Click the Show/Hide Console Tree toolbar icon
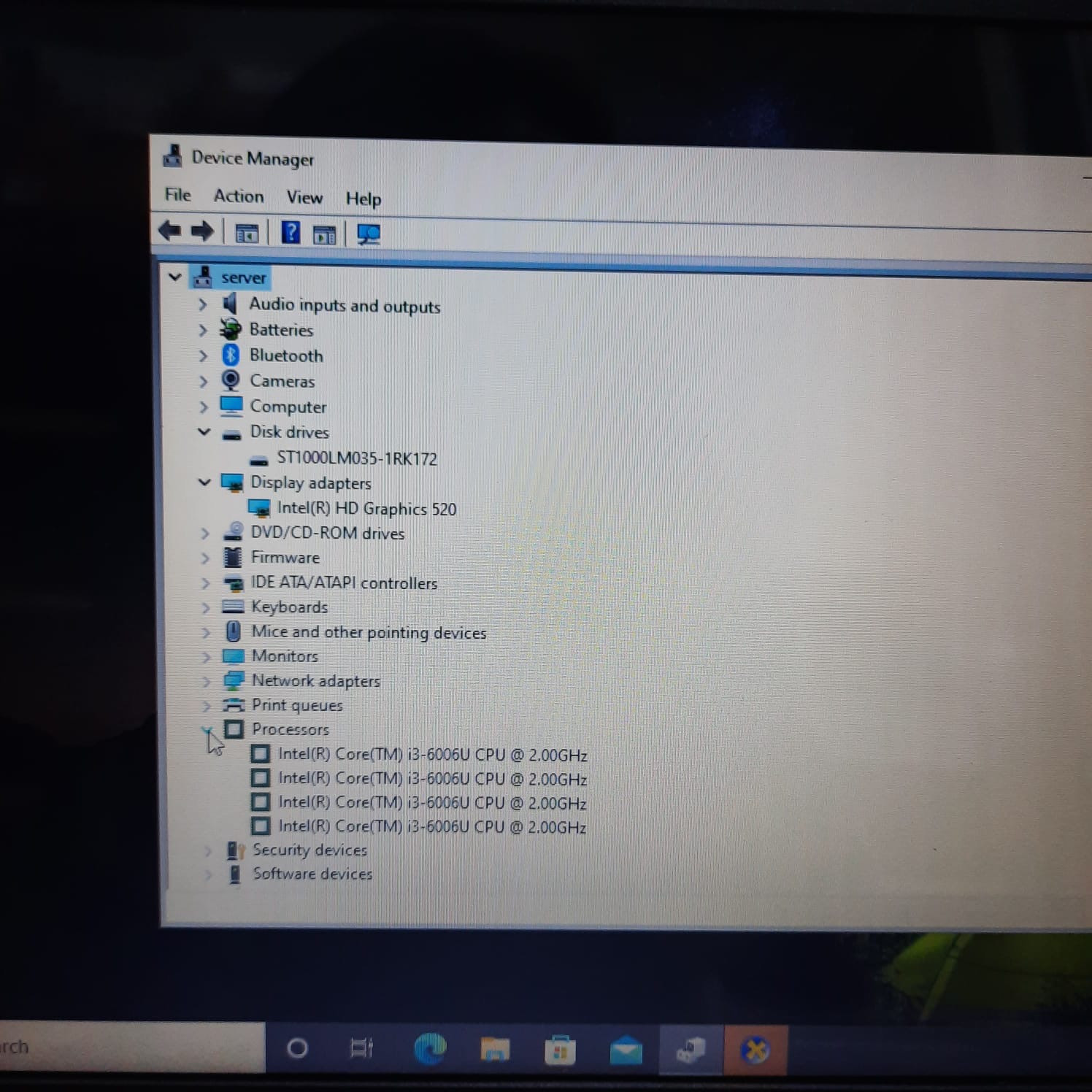1092x1092 pixels. (247, 234)
